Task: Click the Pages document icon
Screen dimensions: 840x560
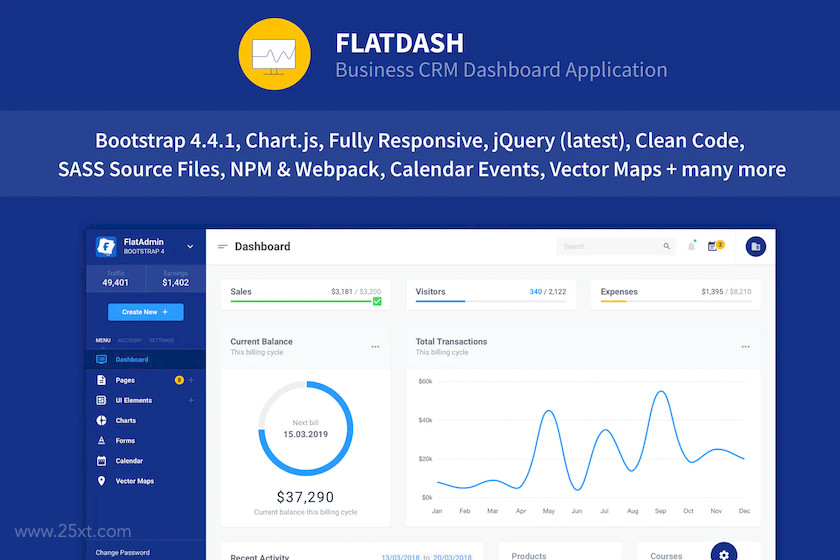Action: (x=101, y=380)
